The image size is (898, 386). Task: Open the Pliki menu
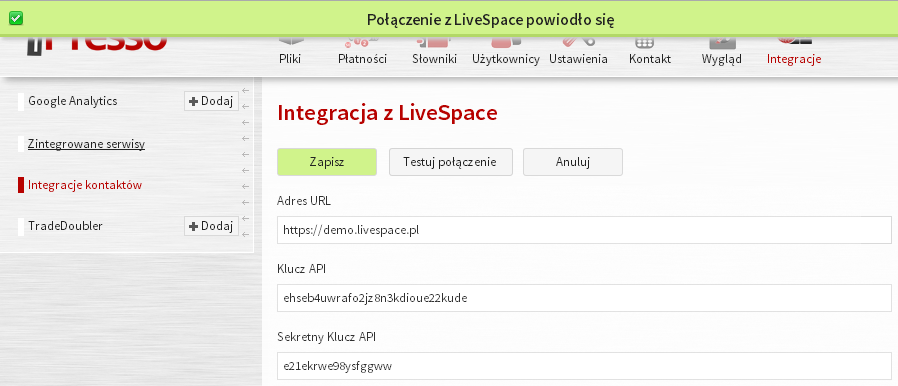[x=290, y=53]
